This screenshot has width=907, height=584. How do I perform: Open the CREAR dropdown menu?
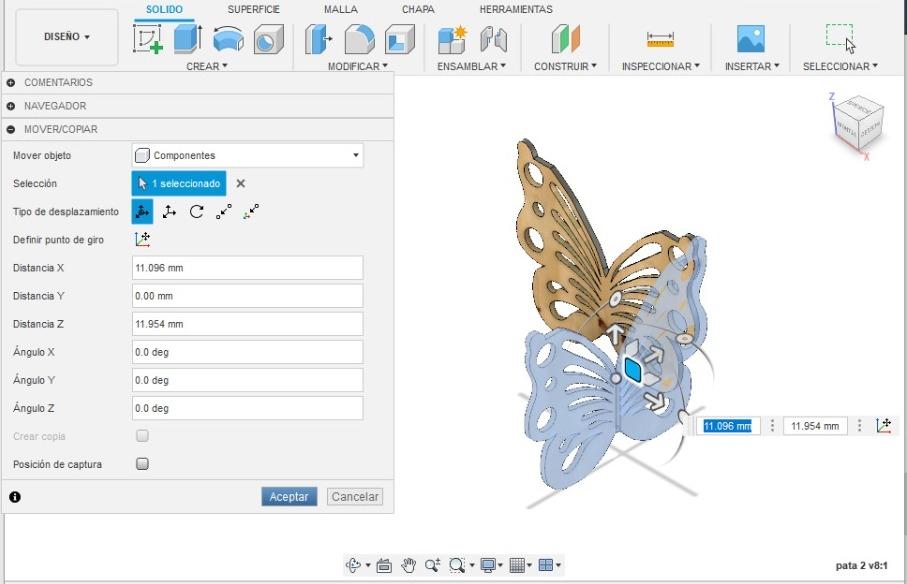(207, 66)
